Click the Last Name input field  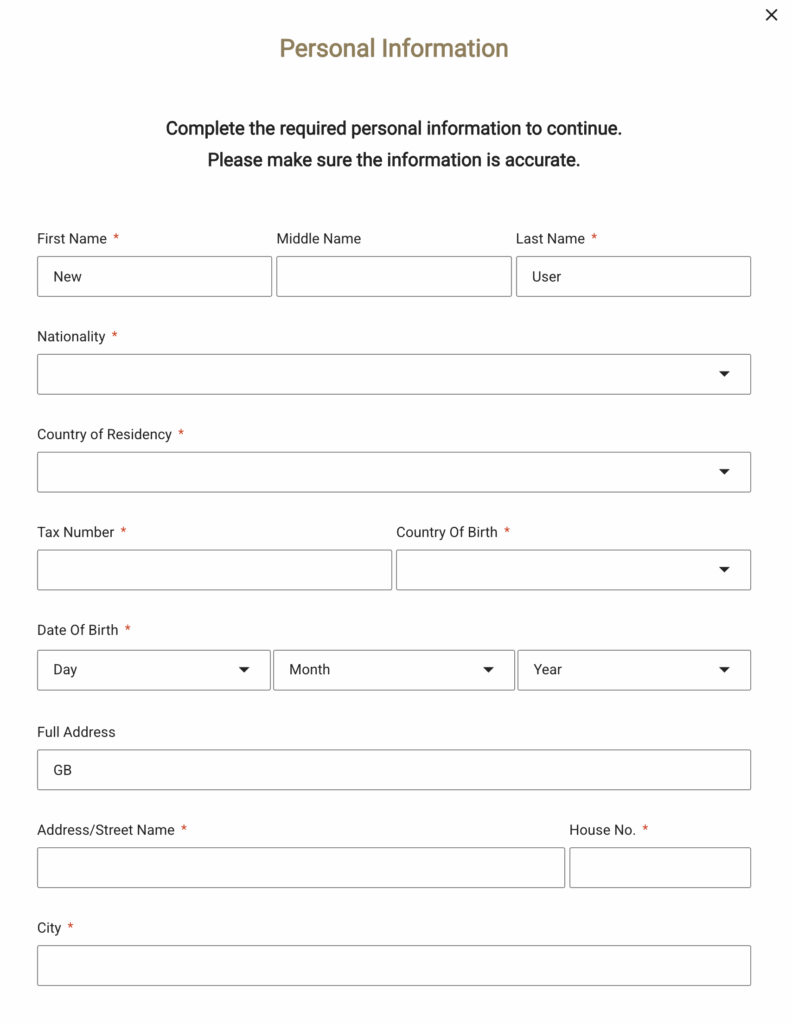pyautogui.click(x=633, y=277)
